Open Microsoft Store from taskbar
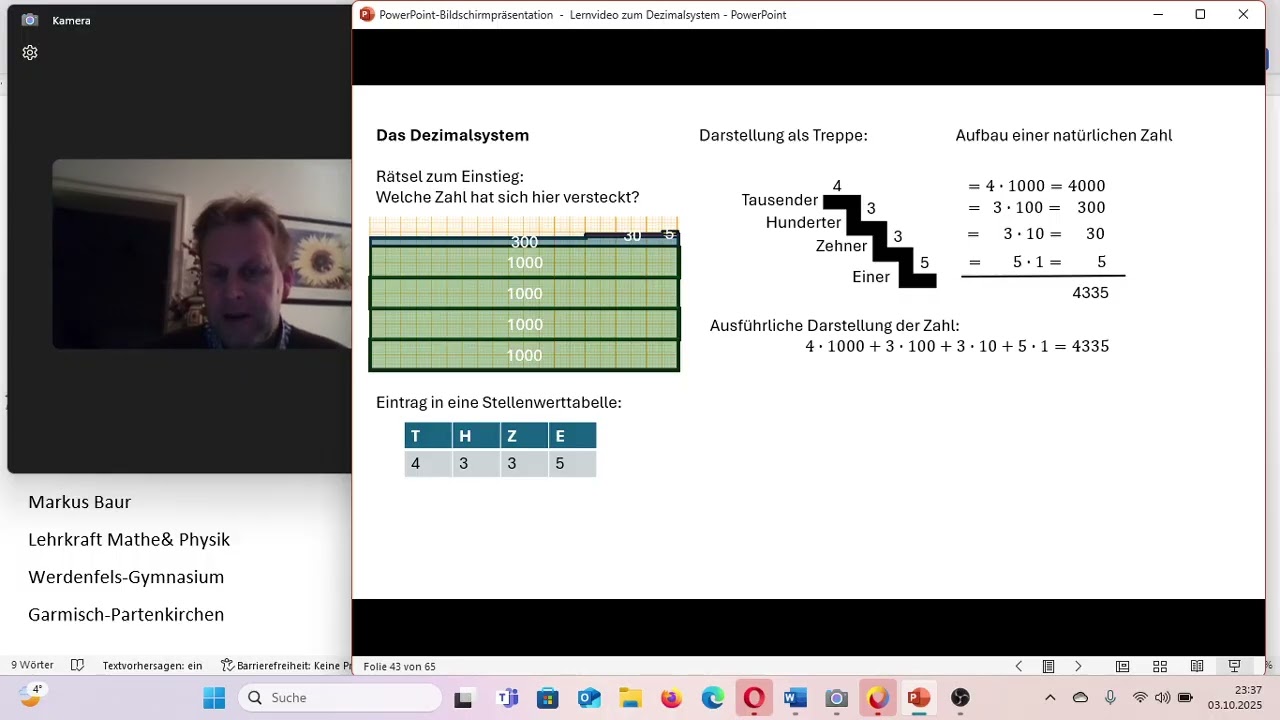The width and height of the screenshot is (1280, 720). [x=547, y=698]
